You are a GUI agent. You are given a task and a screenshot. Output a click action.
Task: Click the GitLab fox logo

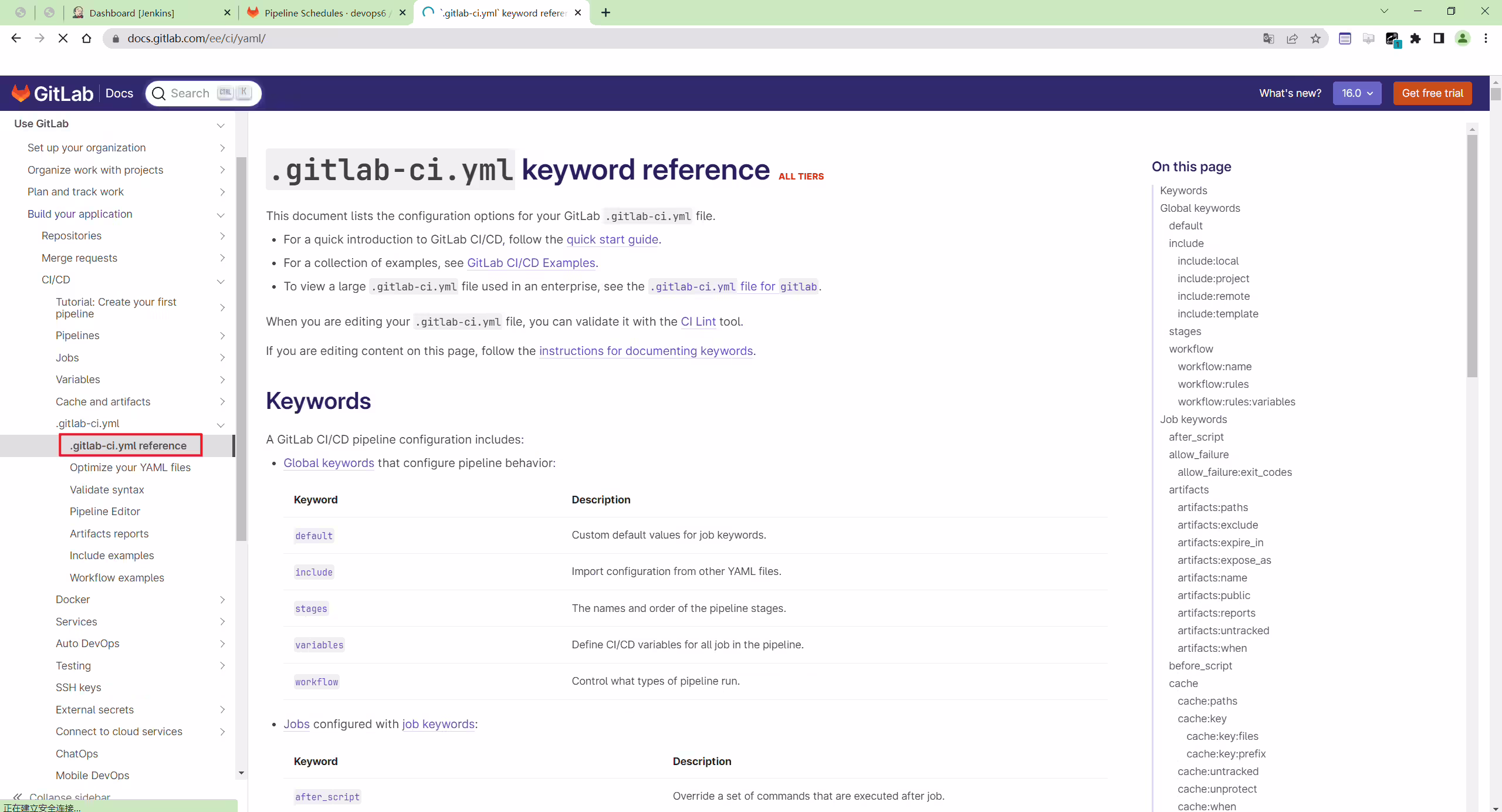[21, 93]
